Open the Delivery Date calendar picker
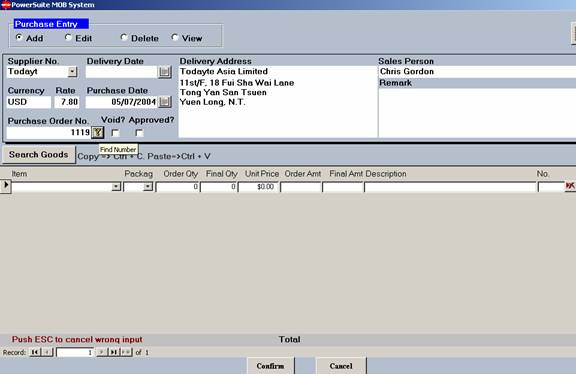Screen dimensions: 576x374 165,72
